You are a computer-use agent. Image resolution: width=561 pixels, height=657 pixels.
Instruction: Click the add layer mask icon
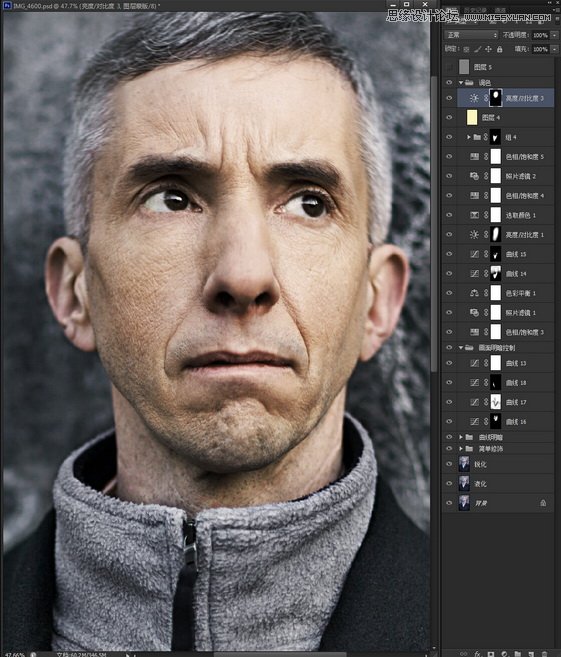coord(491,654)
